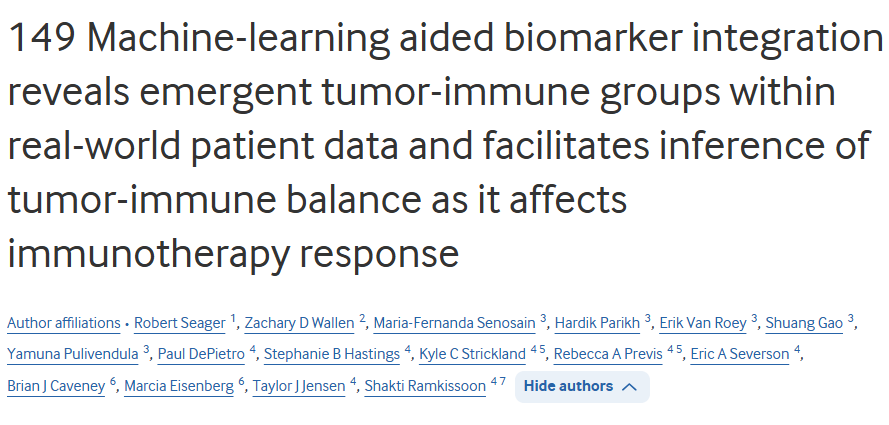Click the chevron icon beside Hide authors
This screenshot has width=889, height=425.
(629, 387)
